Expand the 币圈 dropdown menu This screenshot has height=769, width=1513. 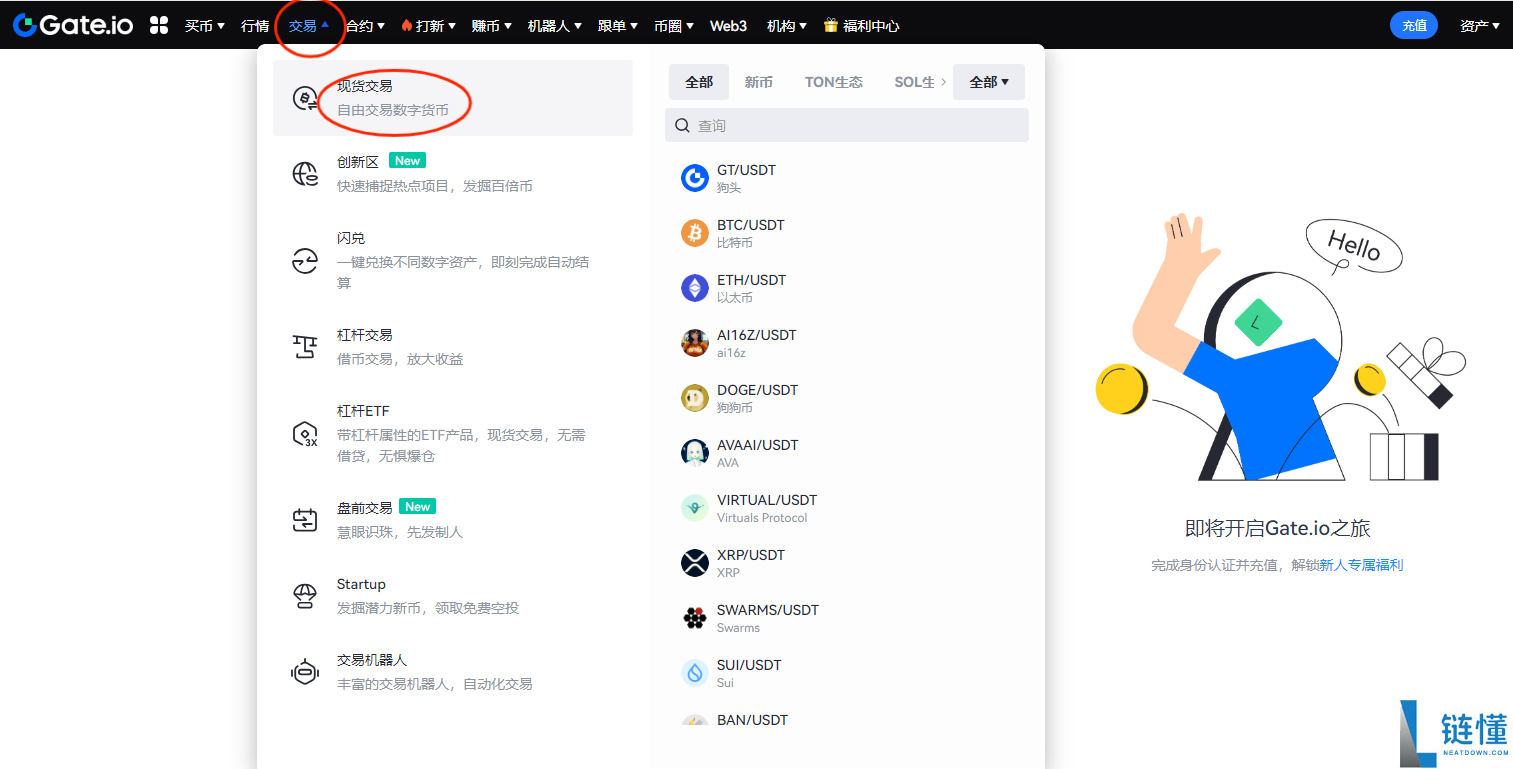(x=675, y=26)
